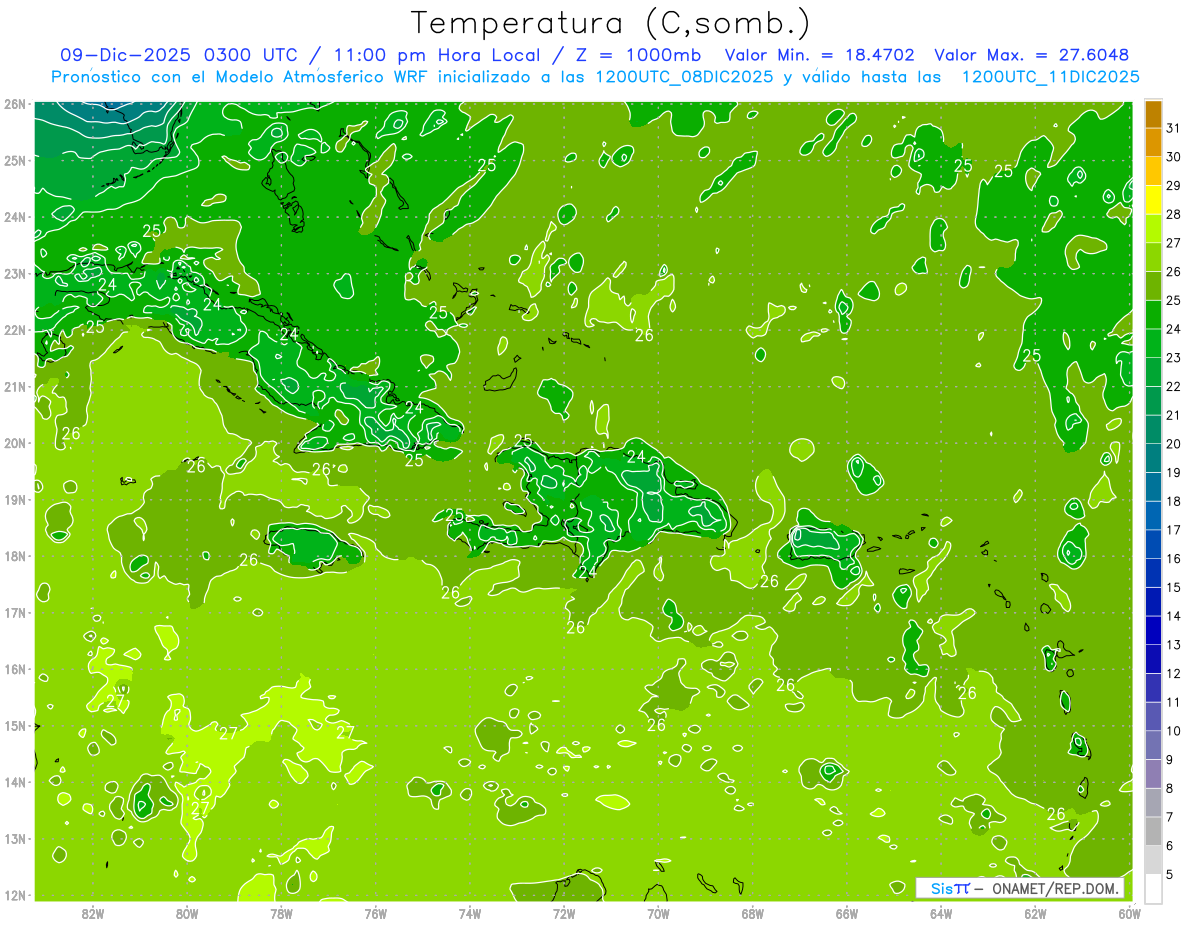
Task: Click the color scale value "15"
Action: click(x=1174, y=588)
